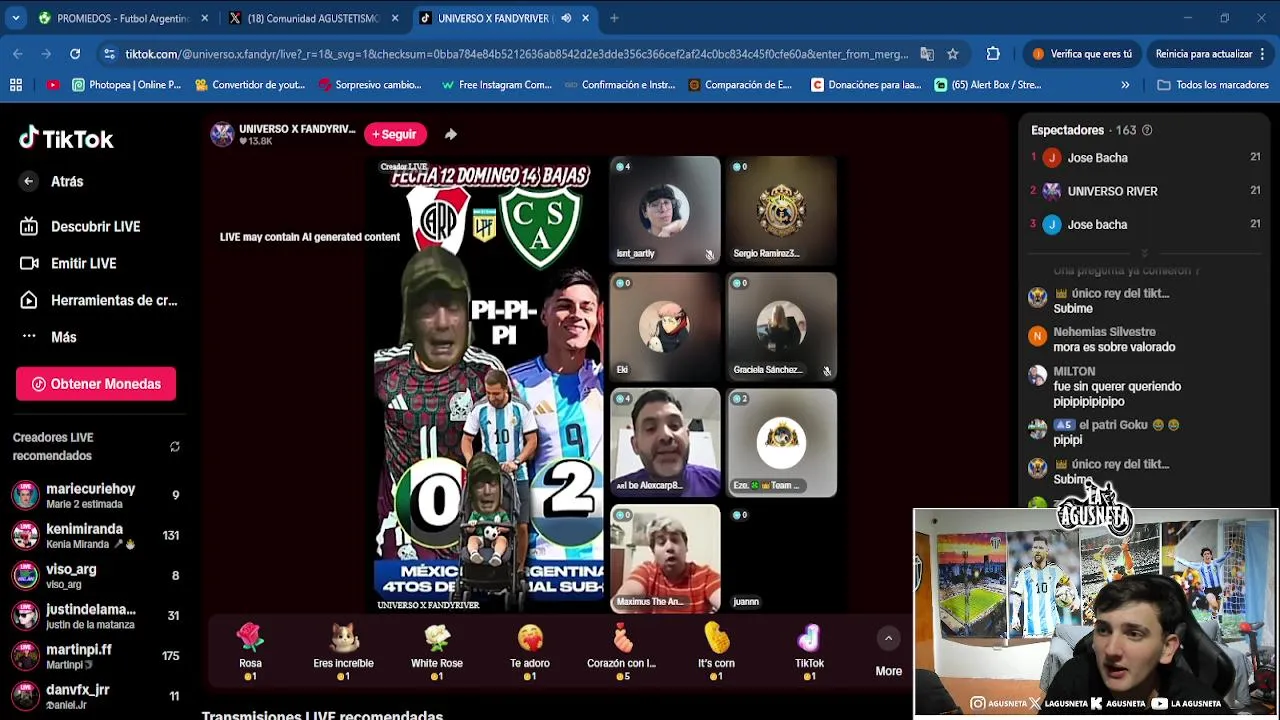Screen dimensions: 1280x720
Task: Open the tab search dropdown
Action: [15, 18]
